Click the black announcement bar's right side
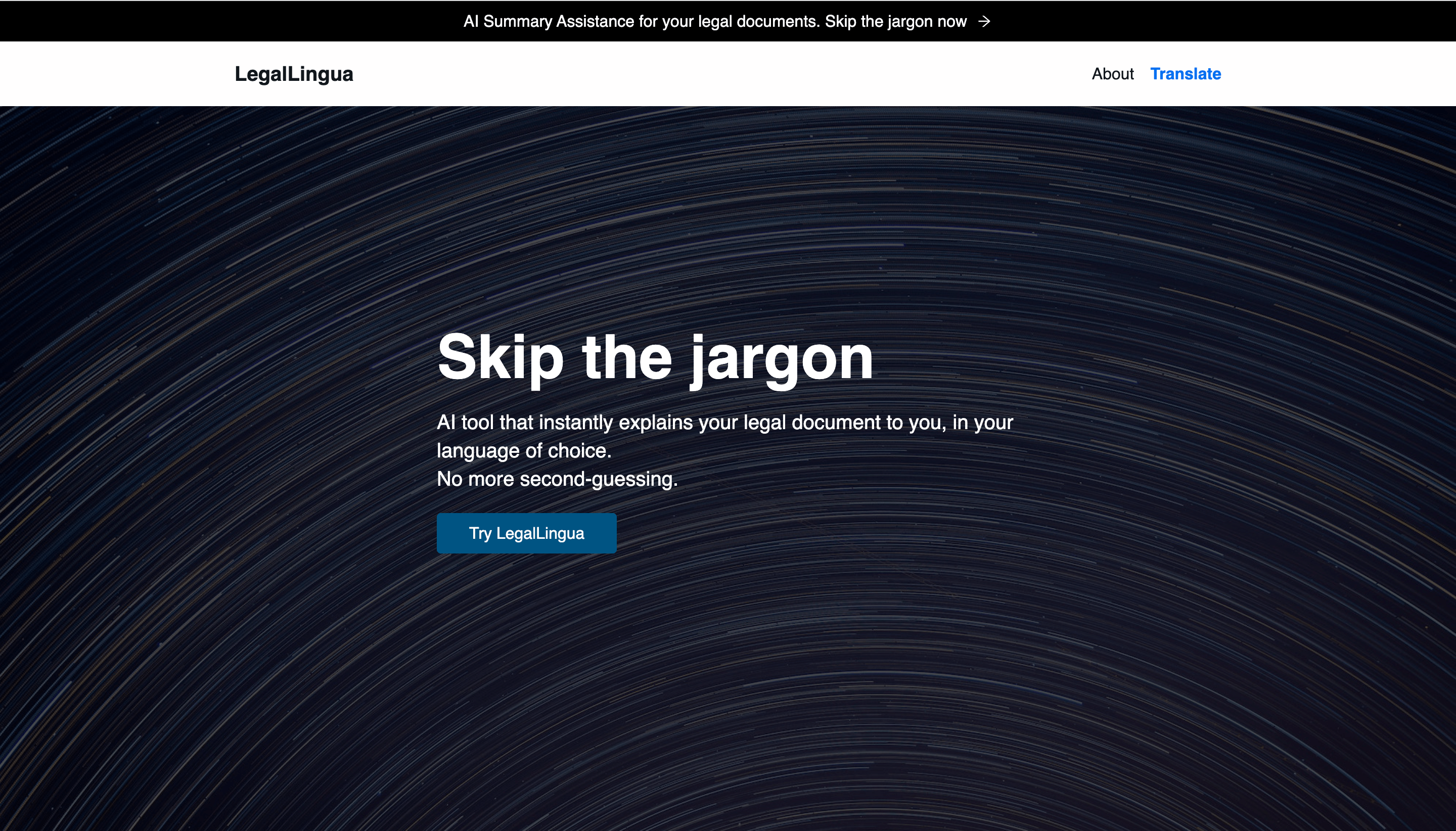This screenshot has width=1456, height=831. 1284,21
